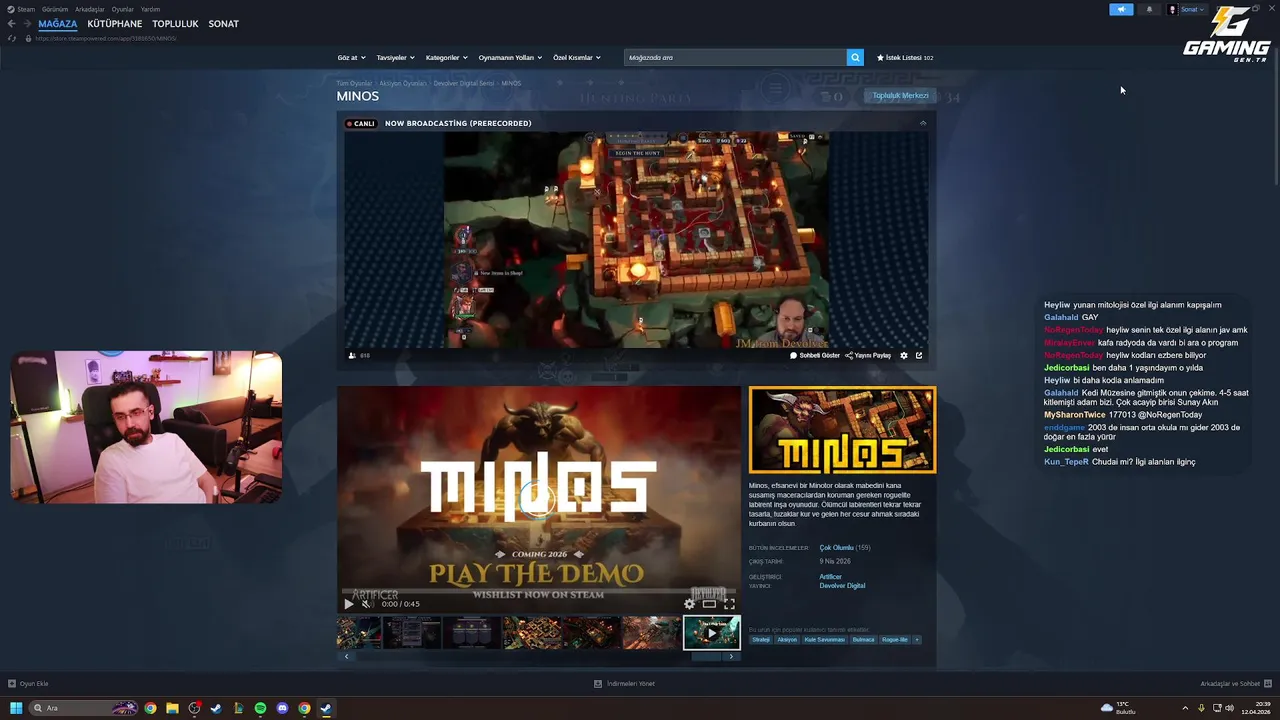This screenshot has width=1280, height=720.
Task: Open File Explorer from the taskbar
Action: coord(172,708)
